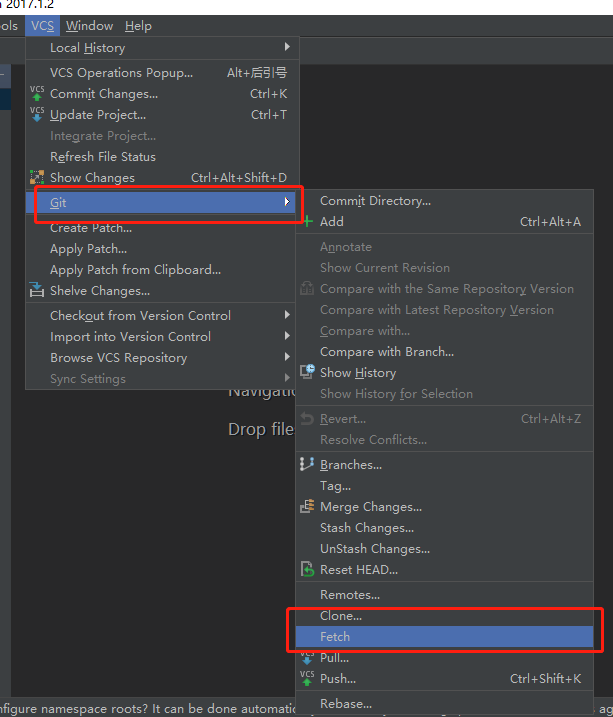Select Merge Changes...
The height and width of the screenshot is (717, 613).
pos(444,507)
